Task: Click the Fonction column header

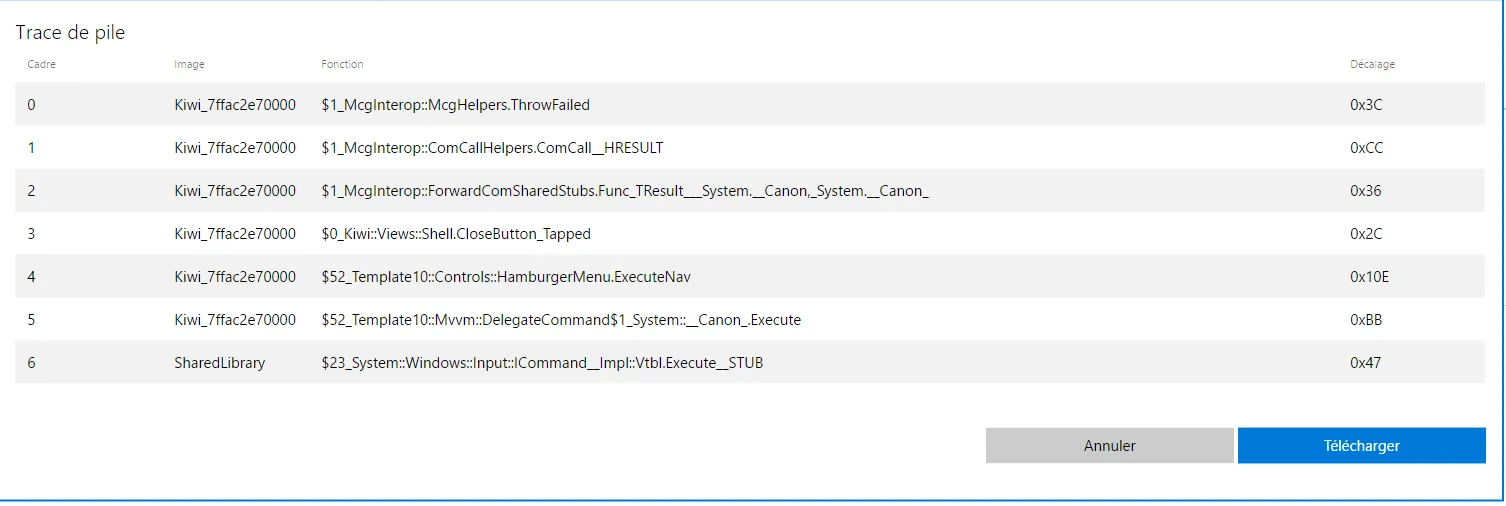Action: pyautogui.click(x=342, y=64)
